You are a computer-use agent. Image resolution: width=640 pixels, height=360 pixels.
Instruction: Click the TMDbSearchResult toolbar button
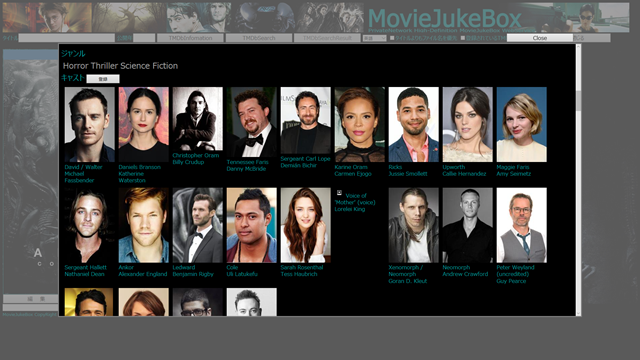point(327,38)
